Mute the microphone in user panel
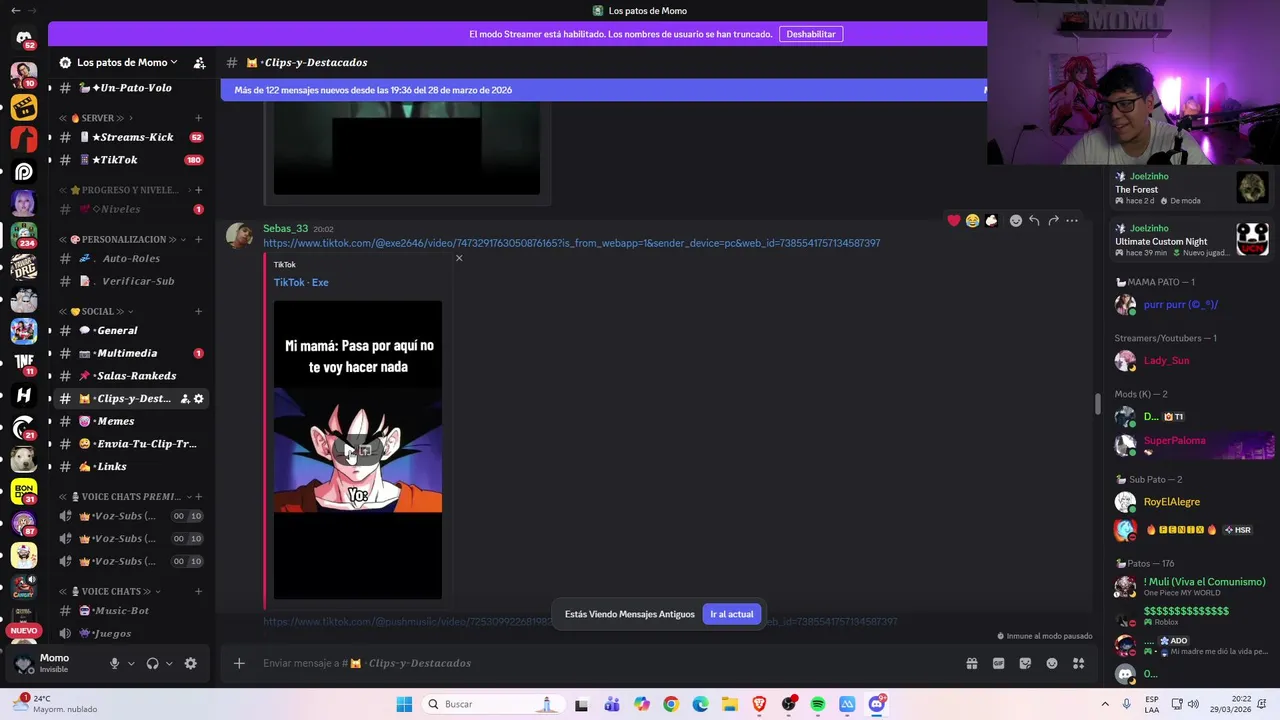 pos(114,663)
